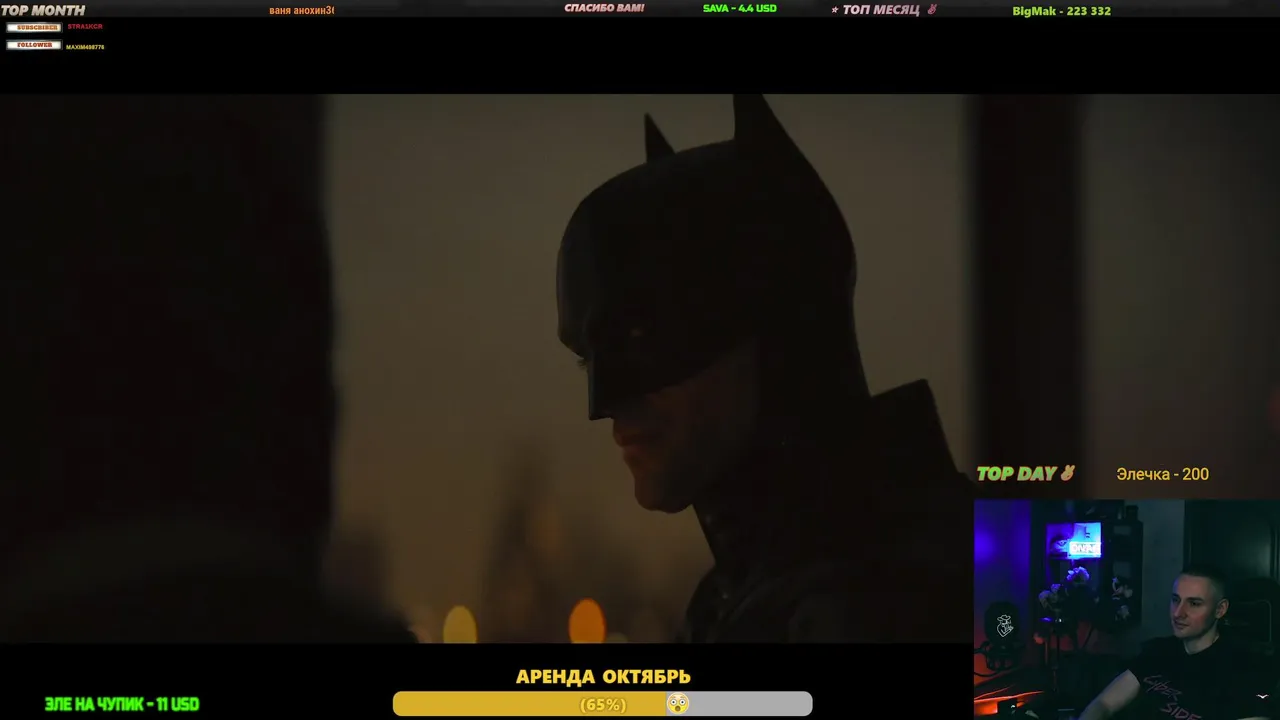Screen dimensions: 1280x720
Task: Click the 'ТОП МЕСЯЦ' label
Action: pos(880,10)
